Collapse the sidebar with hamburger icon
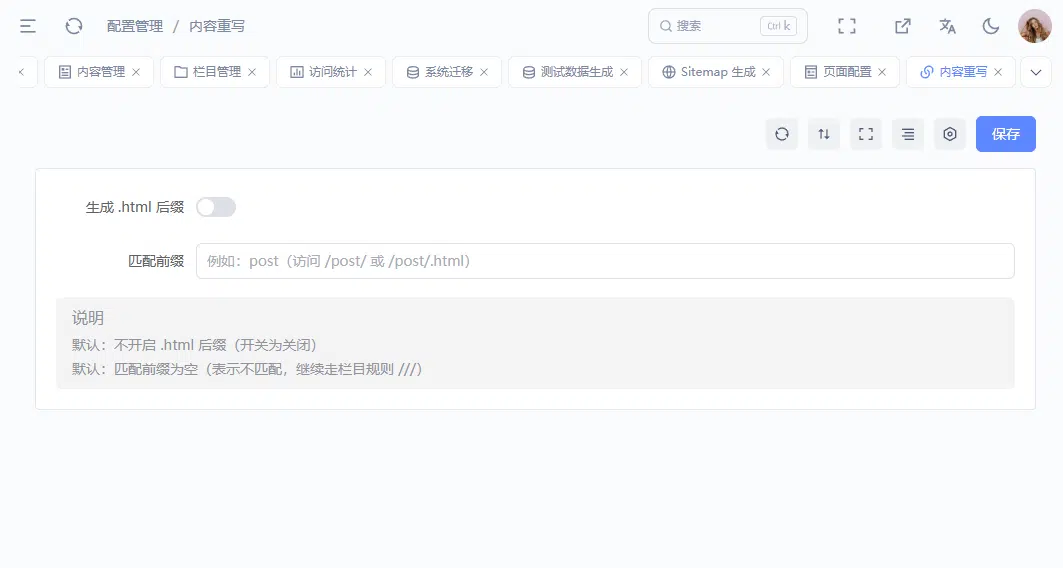Screen dimensions: 1063x568 28,26
